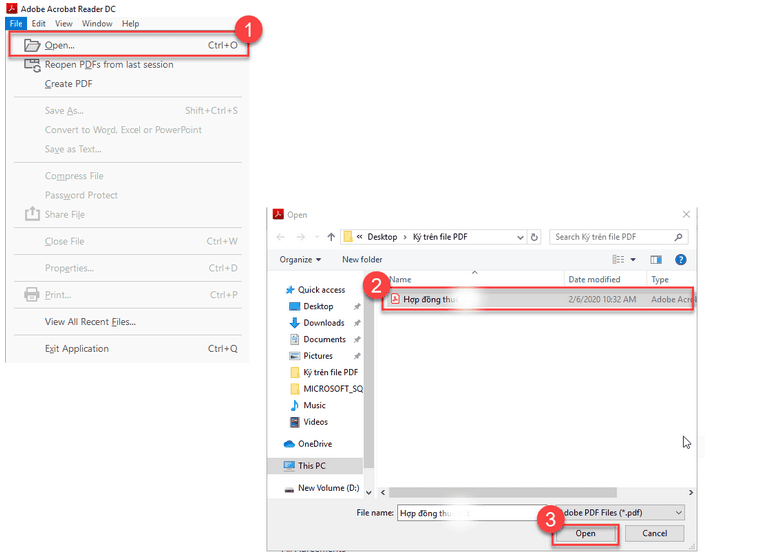766x555 pixels.
Task: Click the Share File upload icon
Action: point(32,213)
